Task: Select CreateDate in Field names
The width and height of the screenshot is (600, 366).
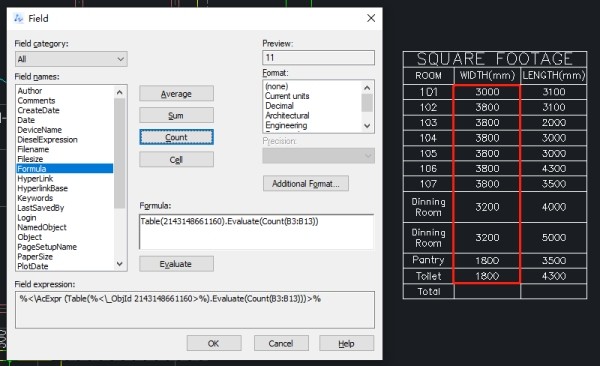Action: coord(38,110)
